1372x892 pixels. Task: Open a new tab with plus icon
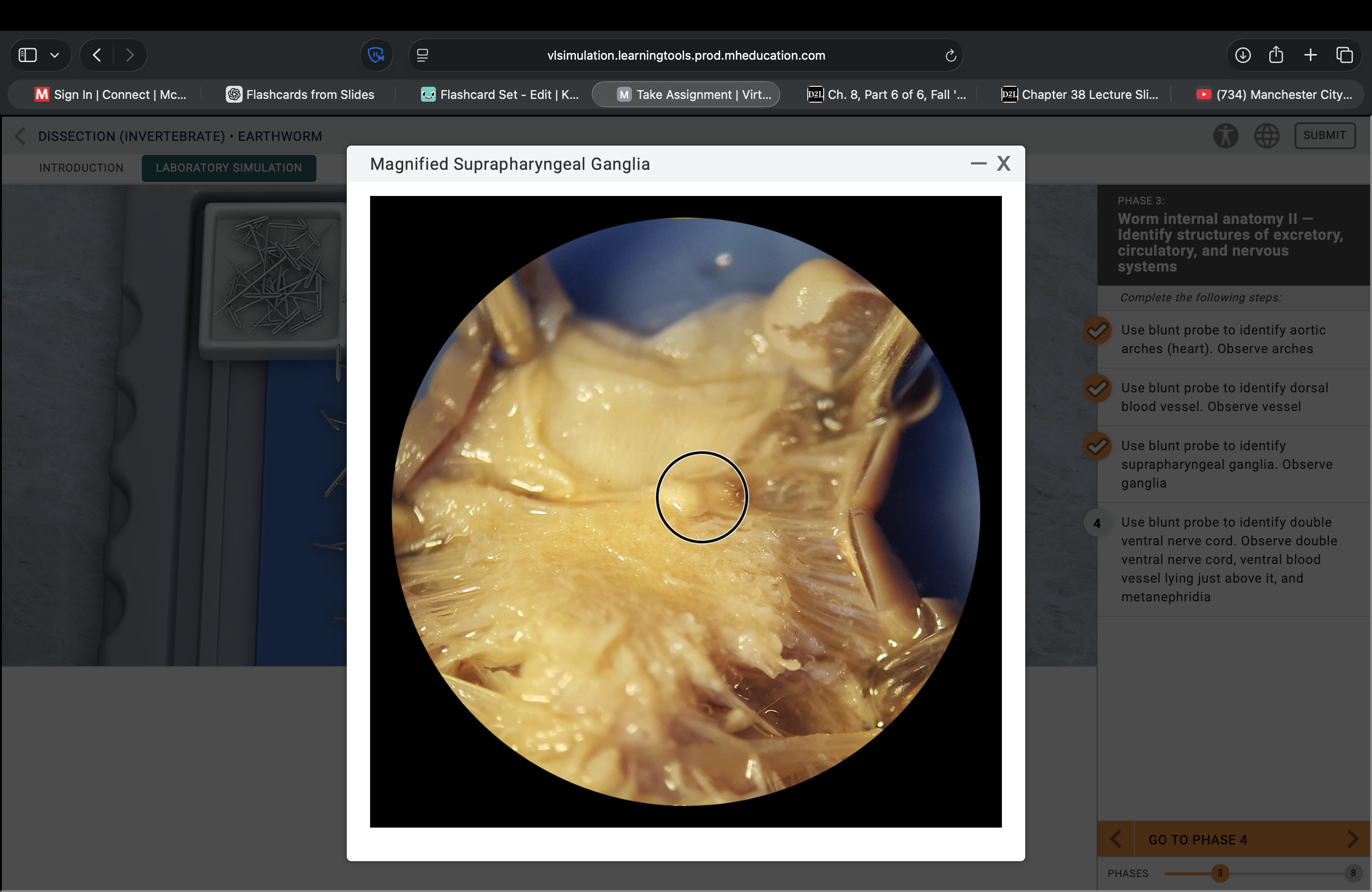(x=1310, y=56)
